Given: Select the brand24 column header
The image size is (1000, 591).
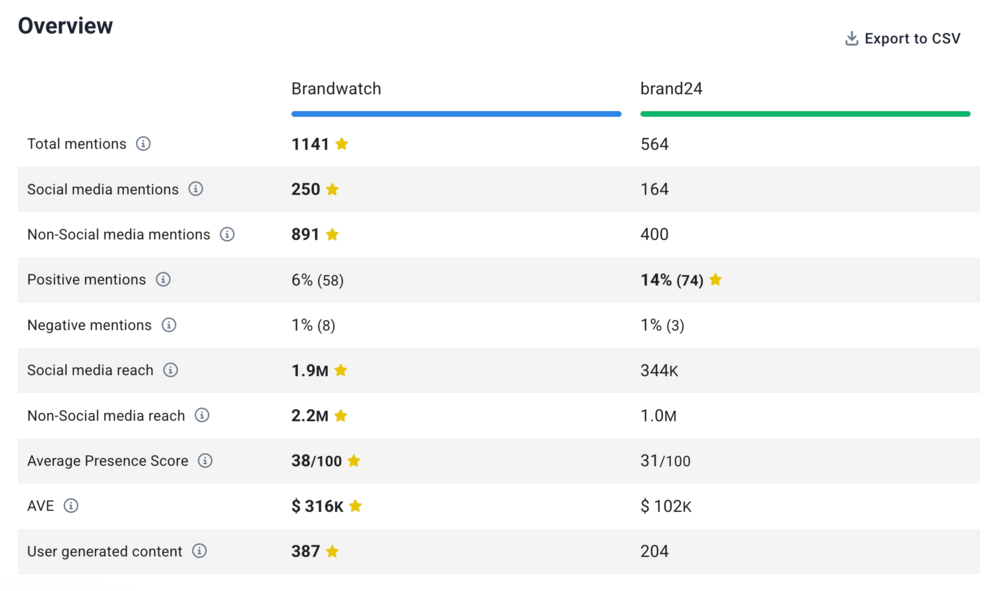Looking at the screenshot, I should pyautogui.click(x=671, y=89).
